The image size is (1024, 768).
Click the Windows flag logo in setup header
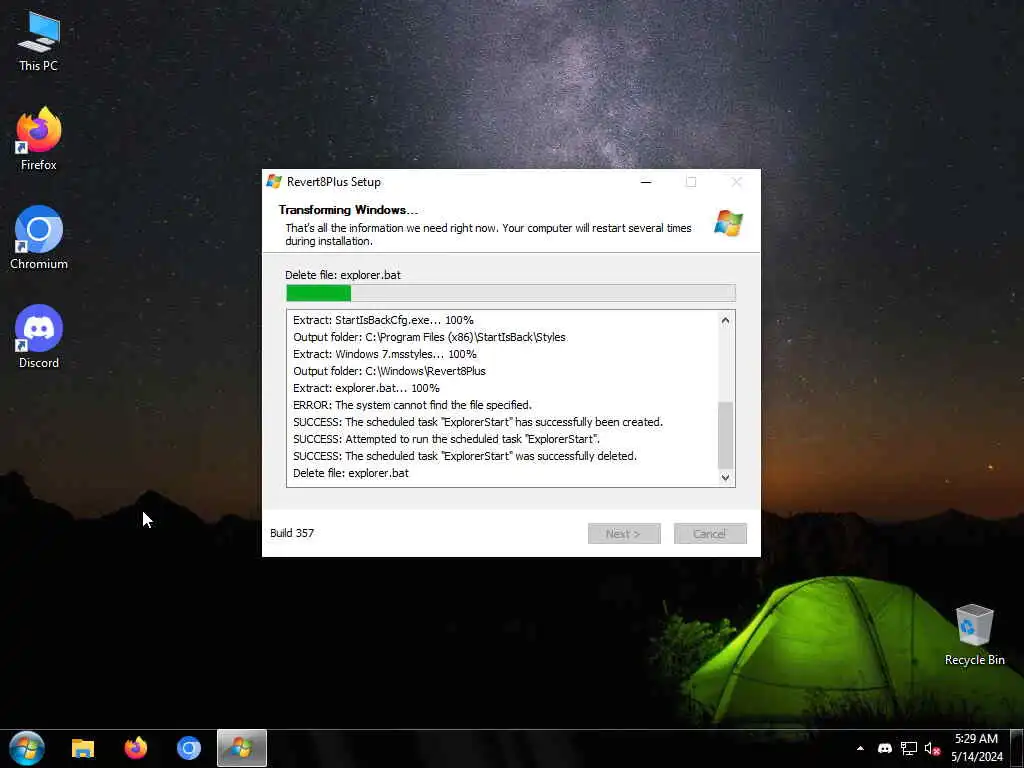click(x=728, y=223)
